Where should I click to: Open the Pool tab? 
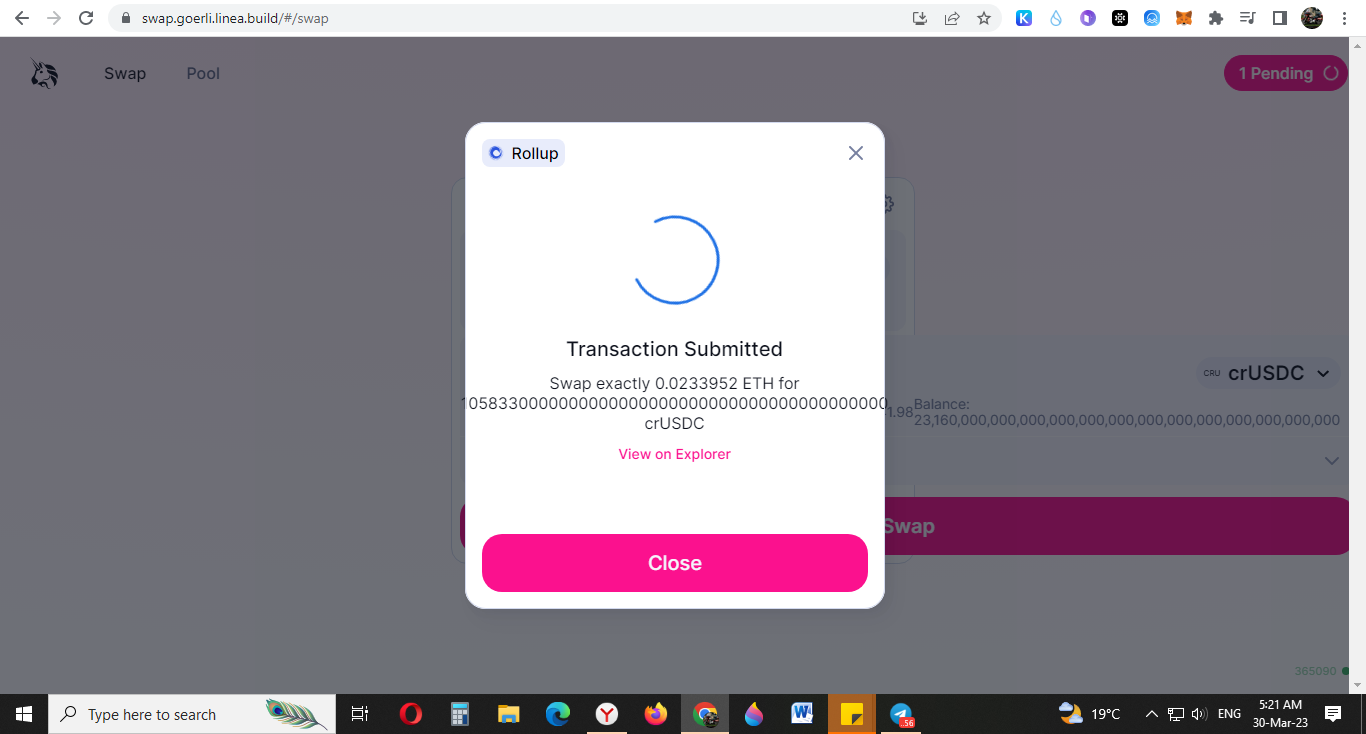coord(203,73)
